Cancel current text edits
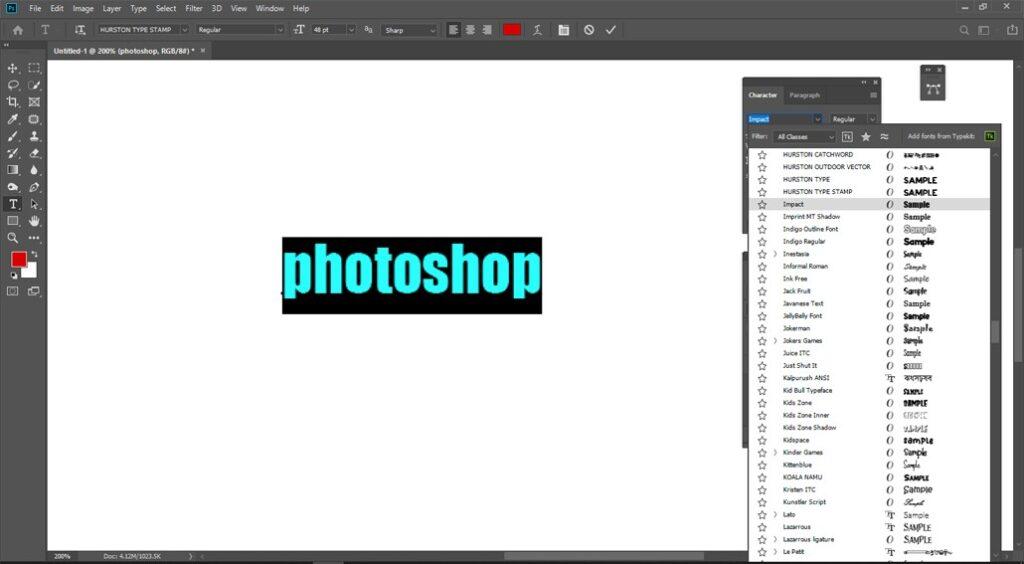 (589, 30)
